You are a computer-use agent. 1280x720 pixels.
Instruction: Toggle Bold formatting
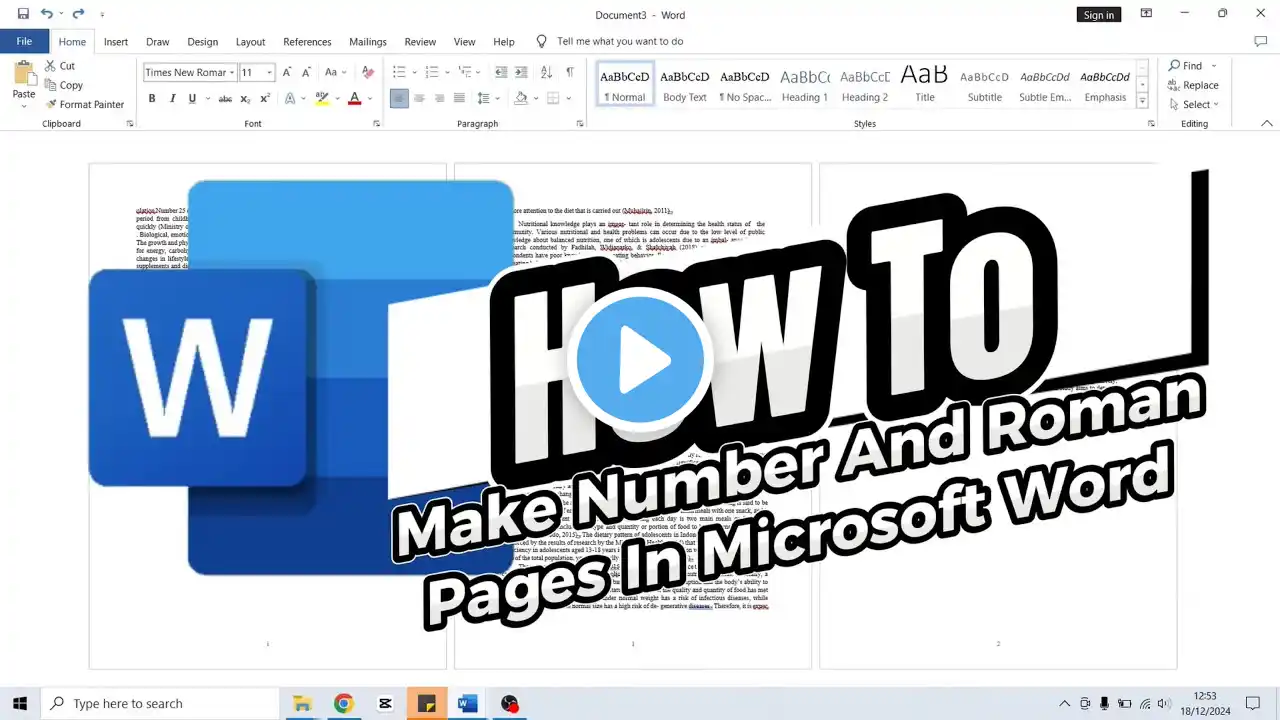coord(152,98)
